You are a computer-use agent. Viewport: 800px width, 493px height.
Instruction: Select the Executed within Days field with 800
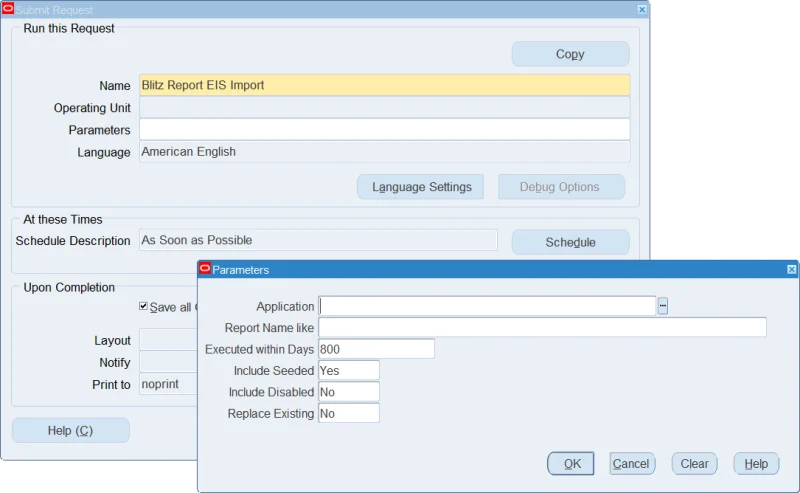coord(377,349)
